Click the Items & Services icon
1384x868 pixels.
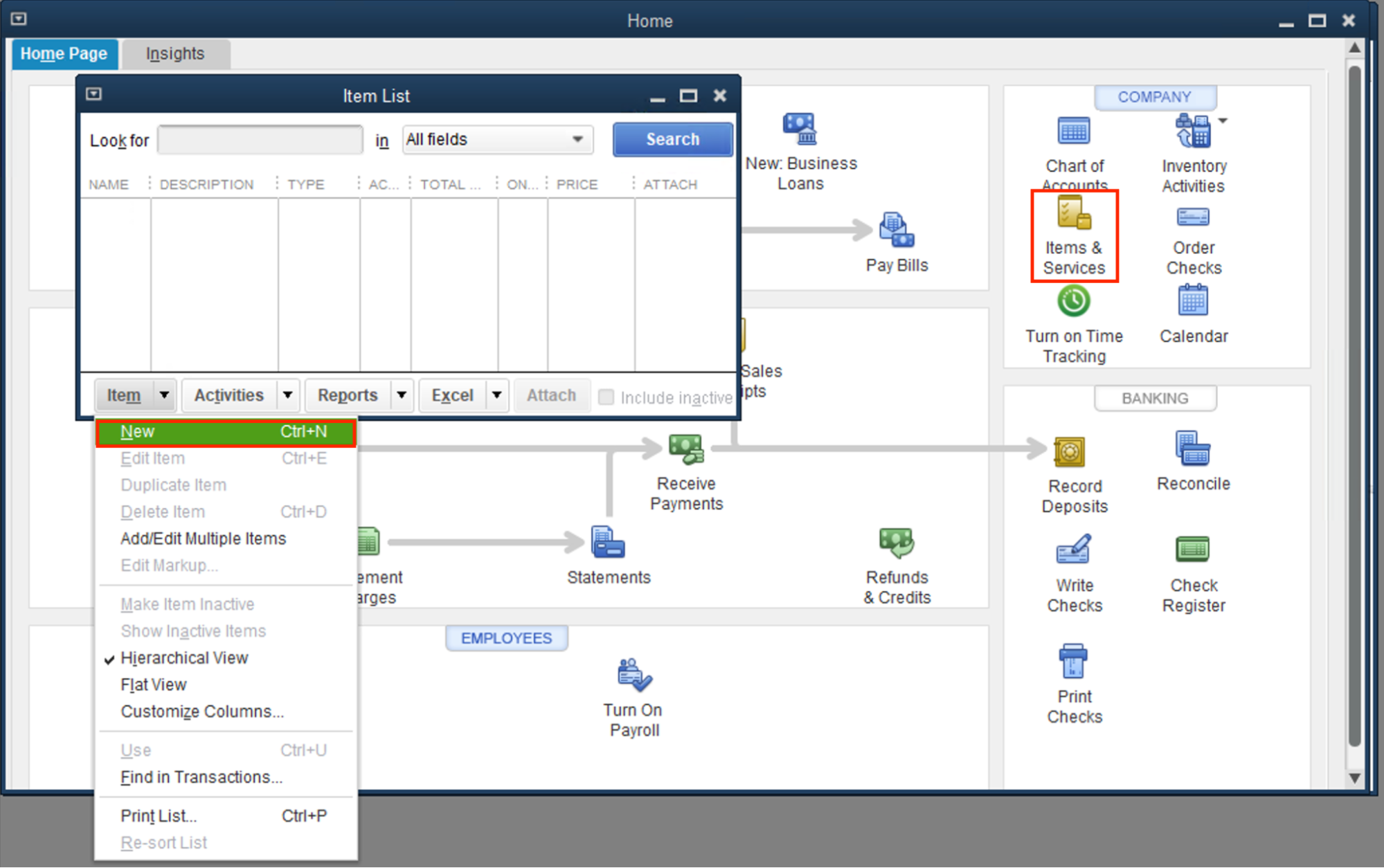click(x=1074, y=213)
